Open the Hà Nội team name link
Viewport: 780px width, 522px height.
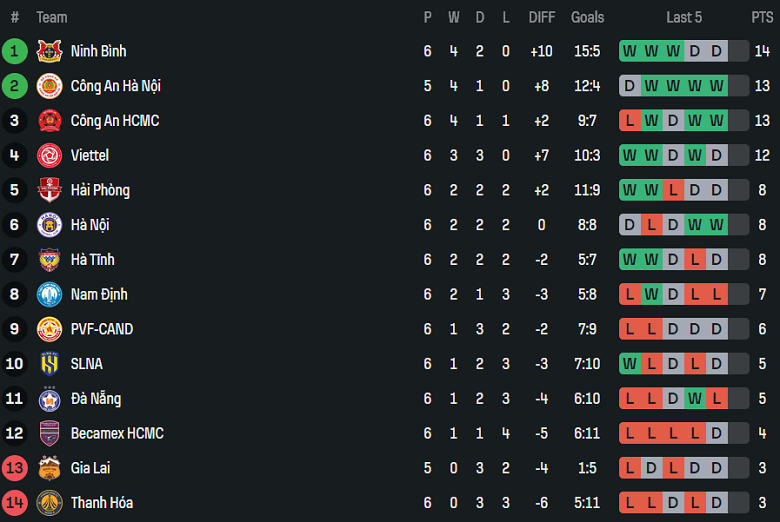[x=90, y=225]
